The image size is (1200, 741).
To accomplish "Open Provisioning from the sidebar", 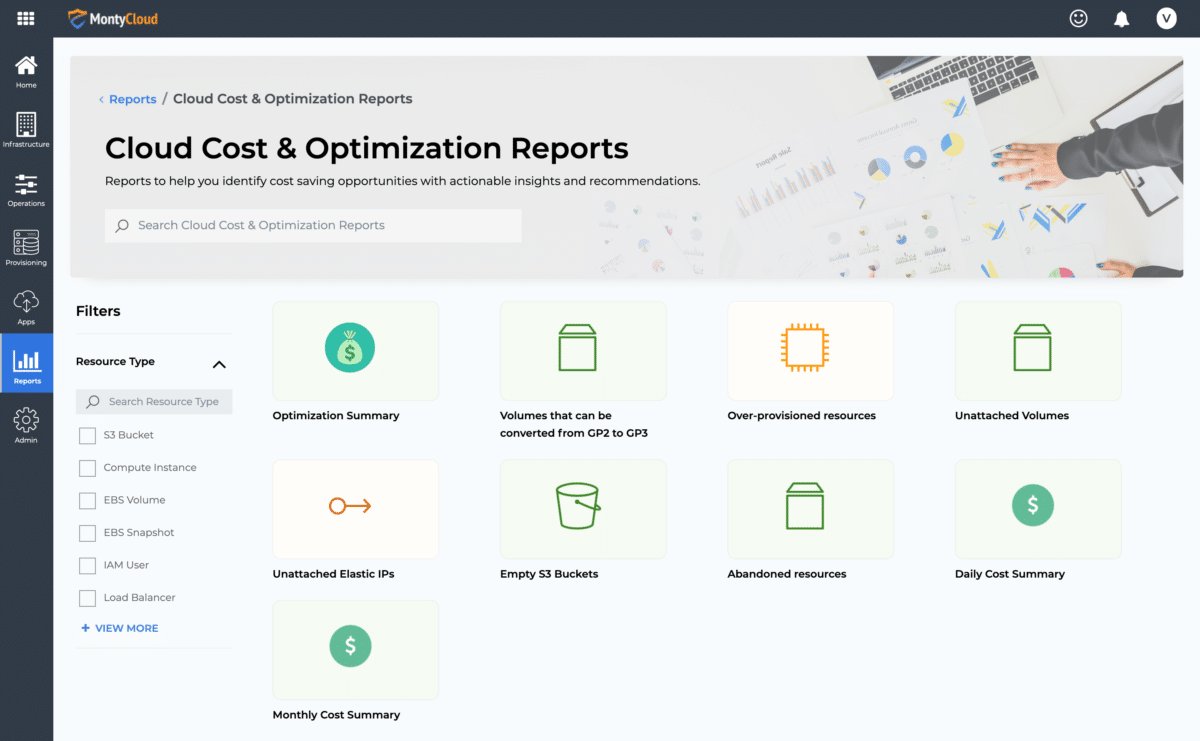I will (26, 248).
